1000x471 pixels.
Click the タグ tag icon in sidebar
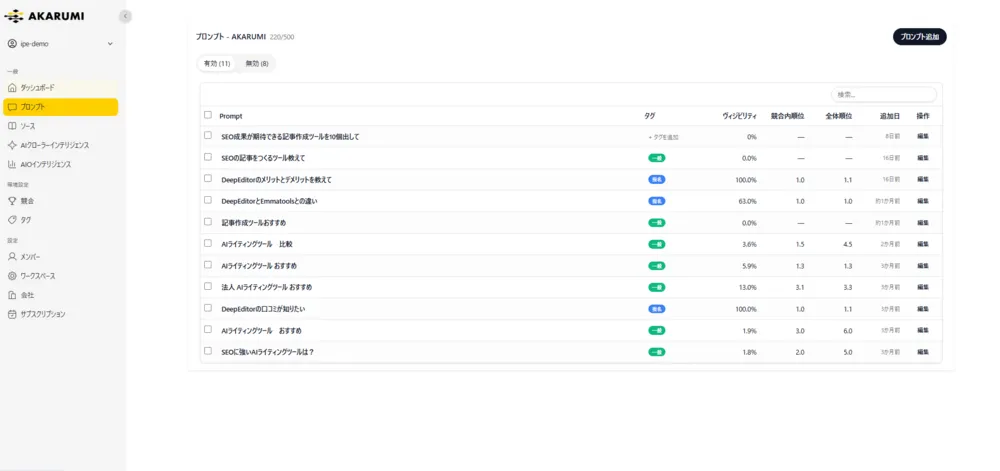click(x=12, y=220)
